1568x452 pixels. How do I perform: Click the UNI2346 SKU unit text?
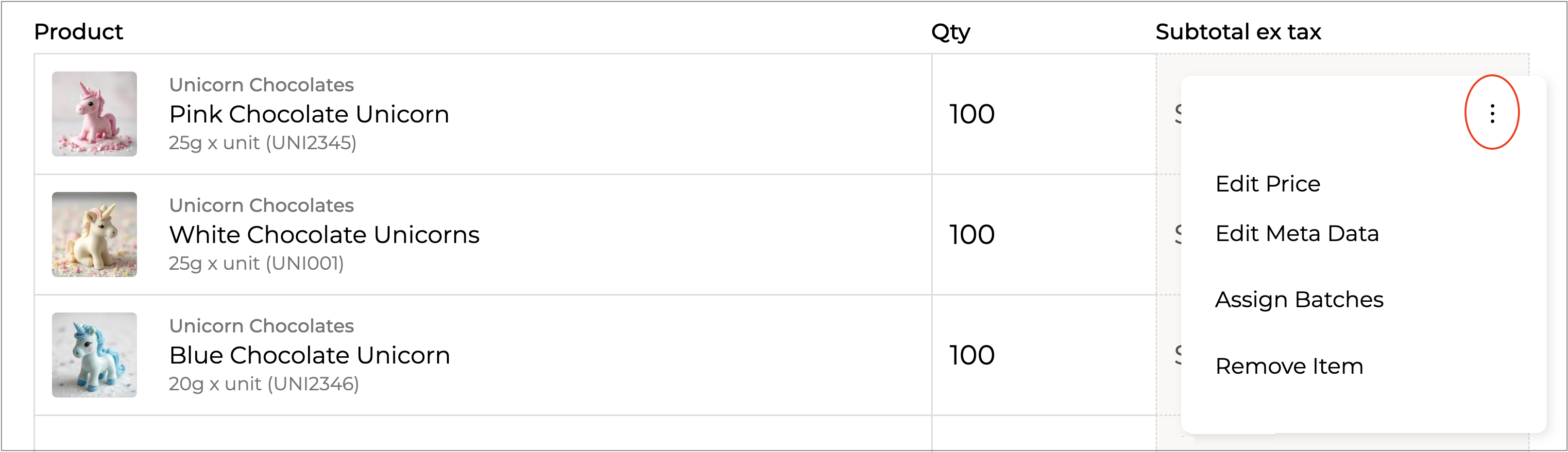tap(264, 384)
